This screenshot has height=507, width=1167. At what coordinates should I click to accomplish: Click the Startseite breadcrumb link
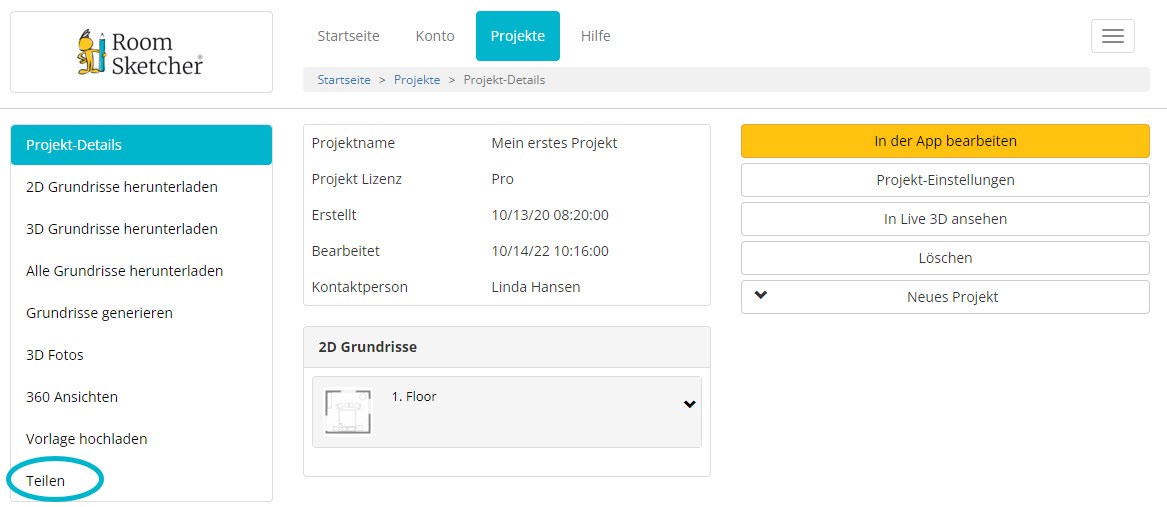point(344,80)
